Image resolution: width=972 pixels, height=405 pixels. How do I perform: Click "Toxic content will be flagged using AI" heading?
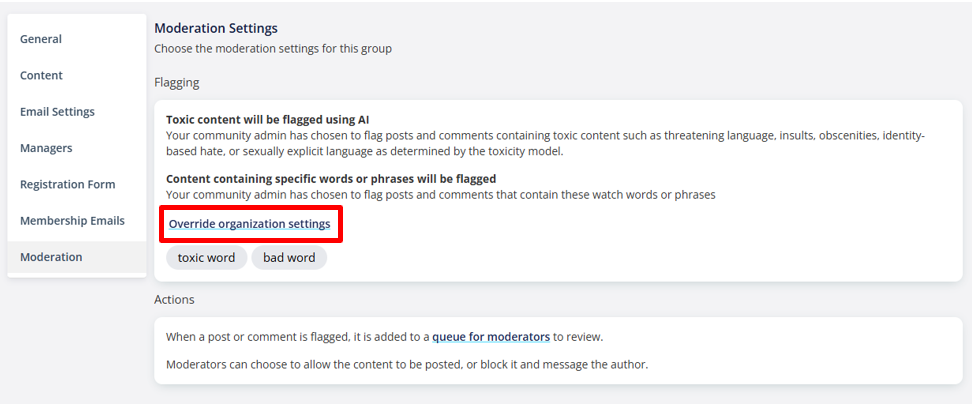[268, 120]
